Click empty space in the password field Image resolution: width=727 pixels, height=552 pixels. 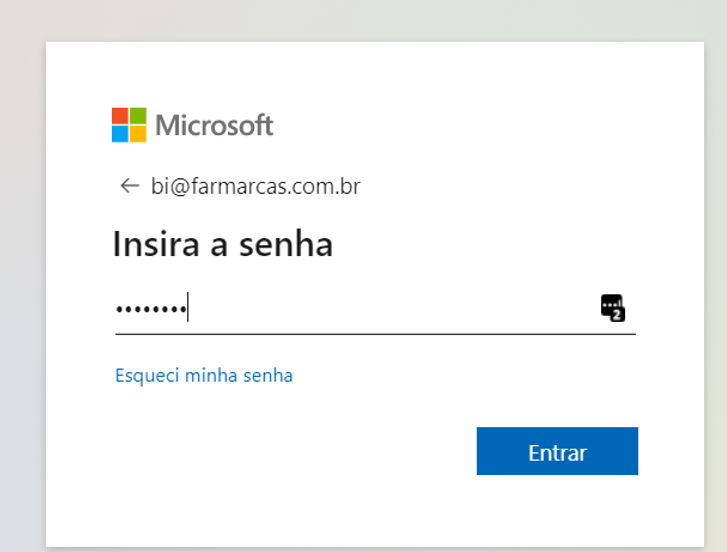(400, 308)
